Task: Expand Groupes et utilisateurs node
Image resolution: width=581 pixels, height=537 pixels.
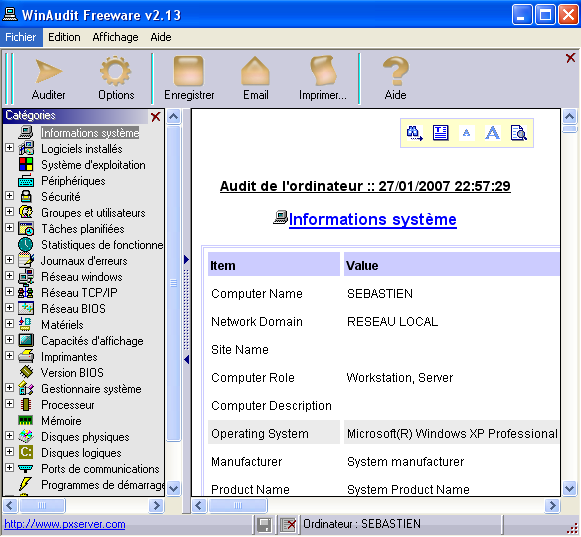Action: (10, 212)
